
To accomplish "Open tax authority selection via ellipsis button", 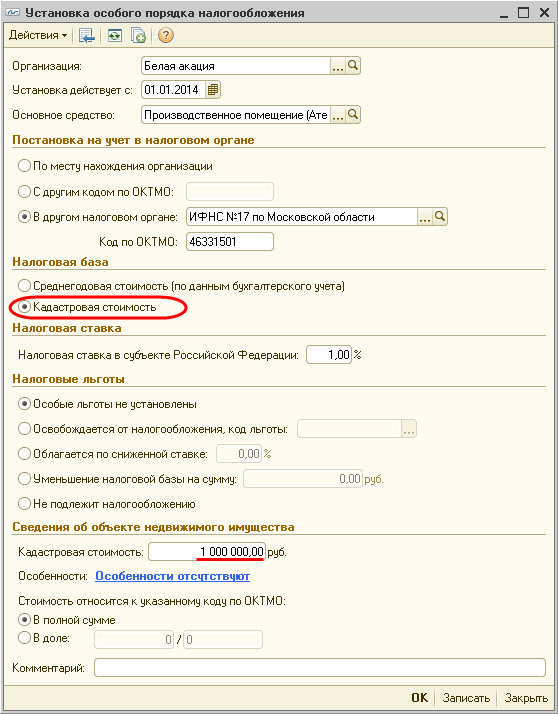I will [x=425, y=217].
